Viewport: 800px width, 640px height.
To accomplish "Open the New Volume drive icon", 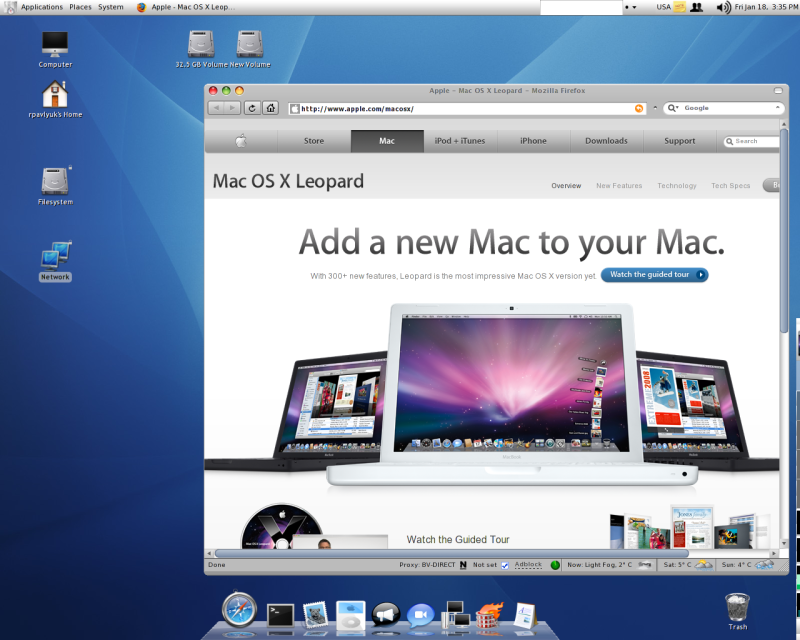I will click(250, 50).
